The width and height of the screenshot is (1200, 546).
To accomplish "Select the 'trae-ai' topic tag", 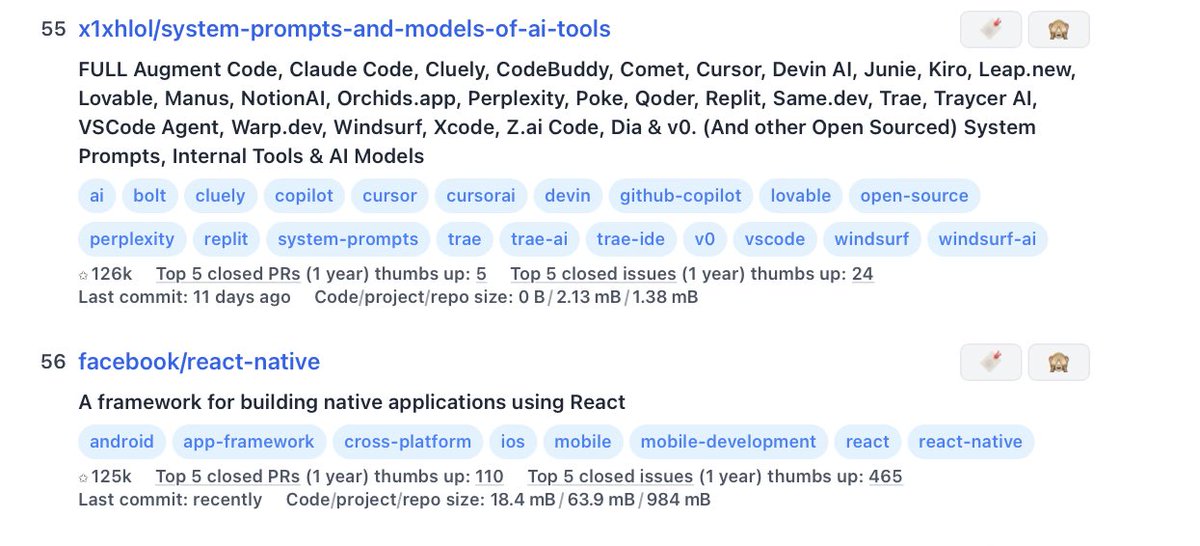I will (539, 239).
